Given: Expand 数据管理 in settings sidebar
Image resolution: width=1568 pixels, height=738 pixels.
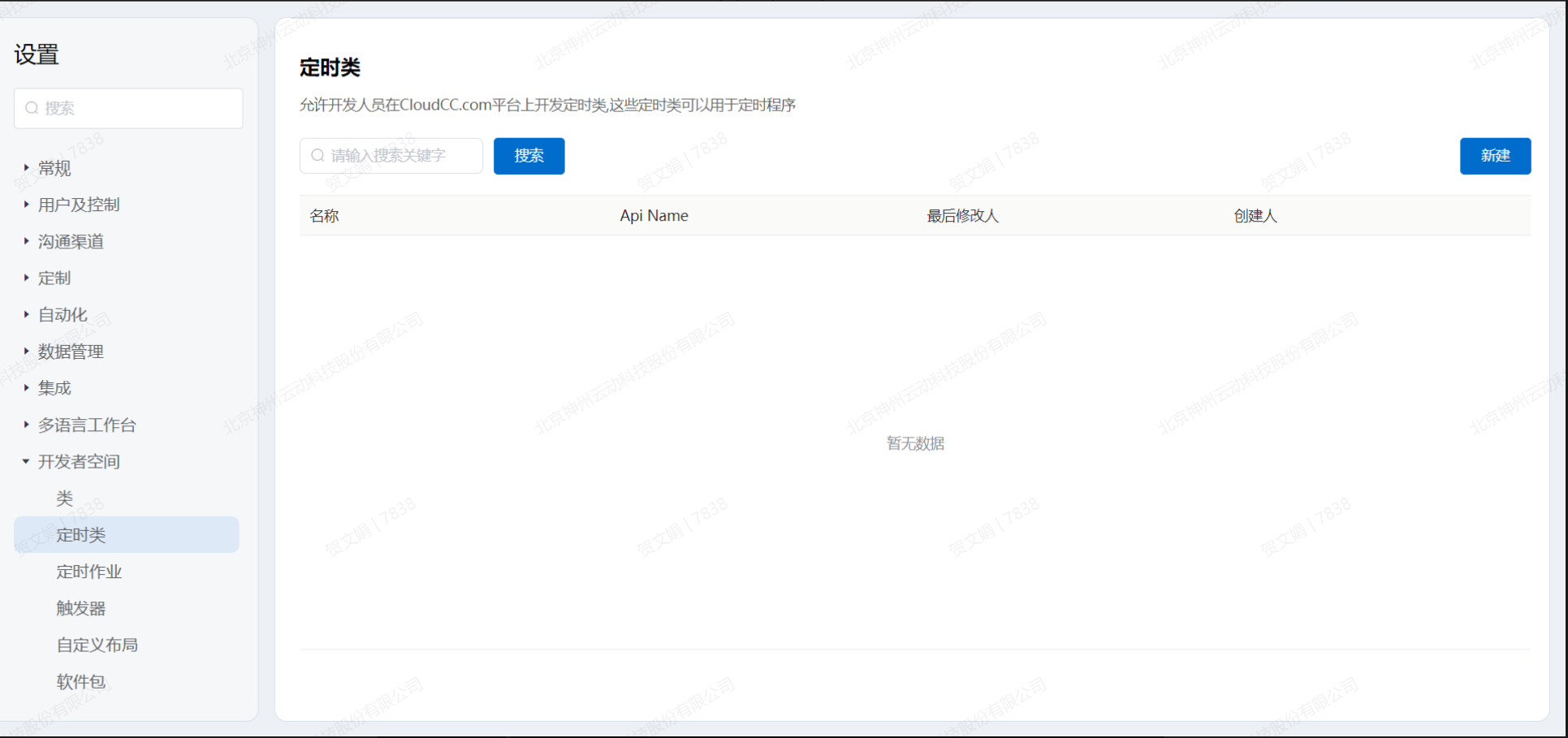Looking at the screenshot, I should tap(26, 352).
